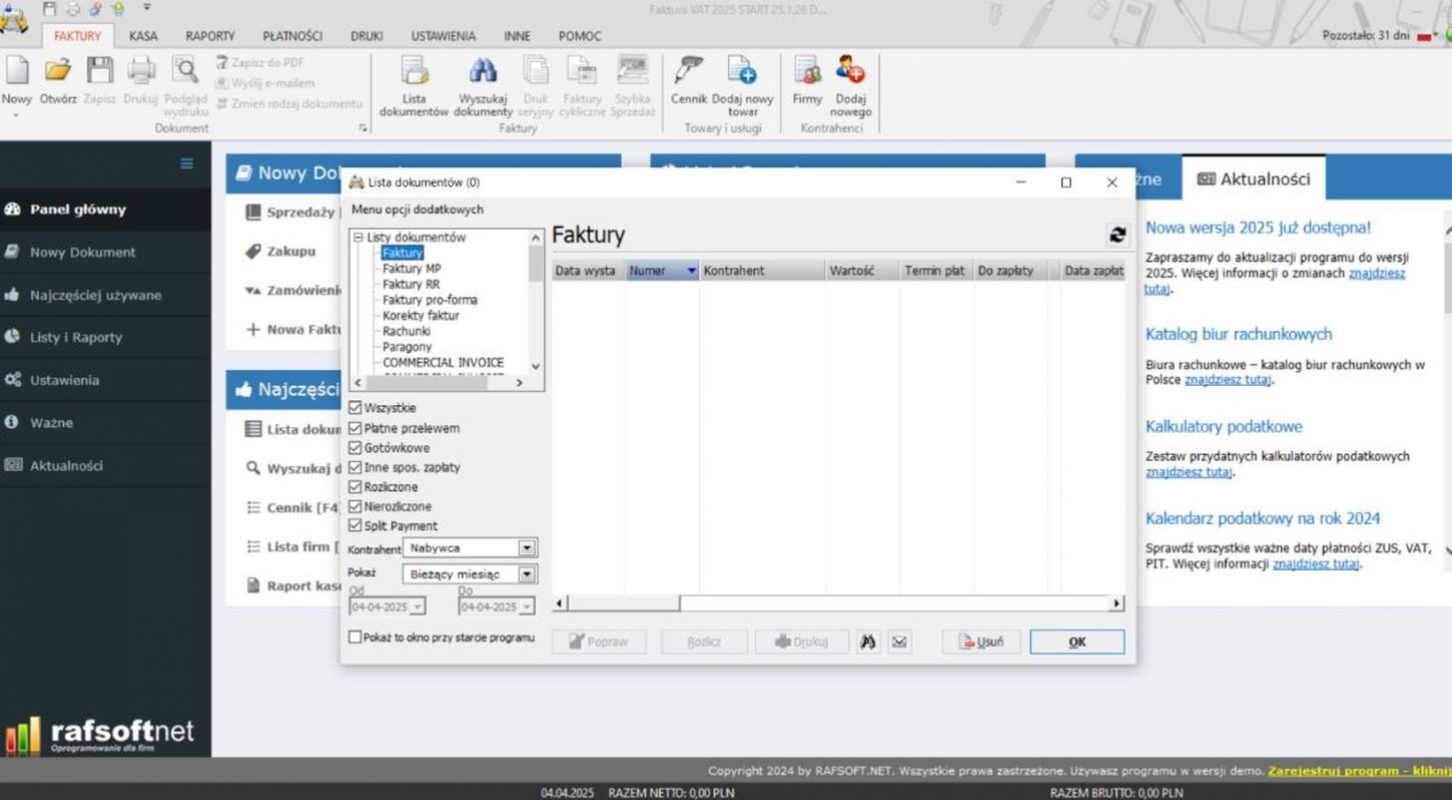Click the quick access save icon in title bar
This screenshot has width=1452, height=800.
pyautogui.click(x=49, y=8)
